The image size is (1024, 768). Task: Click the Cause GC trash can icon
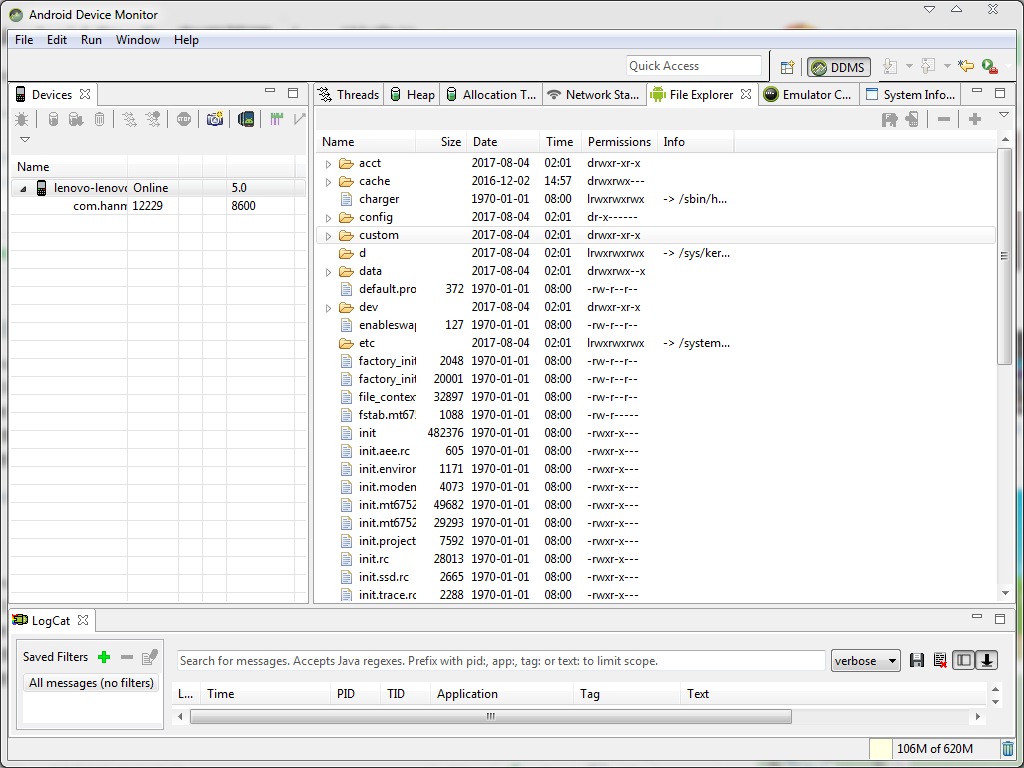pos(99,120)
